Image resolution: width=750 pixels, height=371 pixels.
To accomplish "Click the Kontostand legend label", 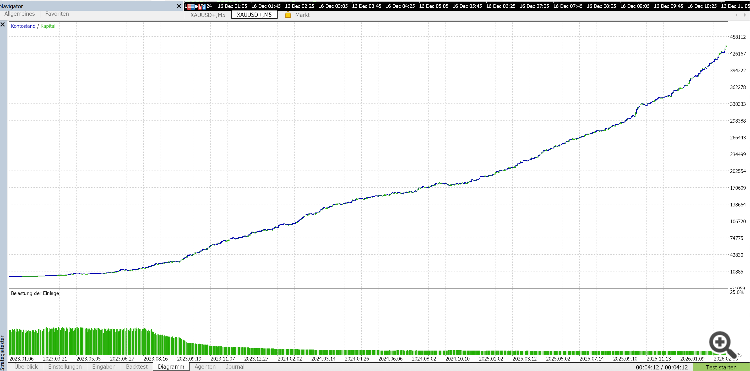I will 23,26.
